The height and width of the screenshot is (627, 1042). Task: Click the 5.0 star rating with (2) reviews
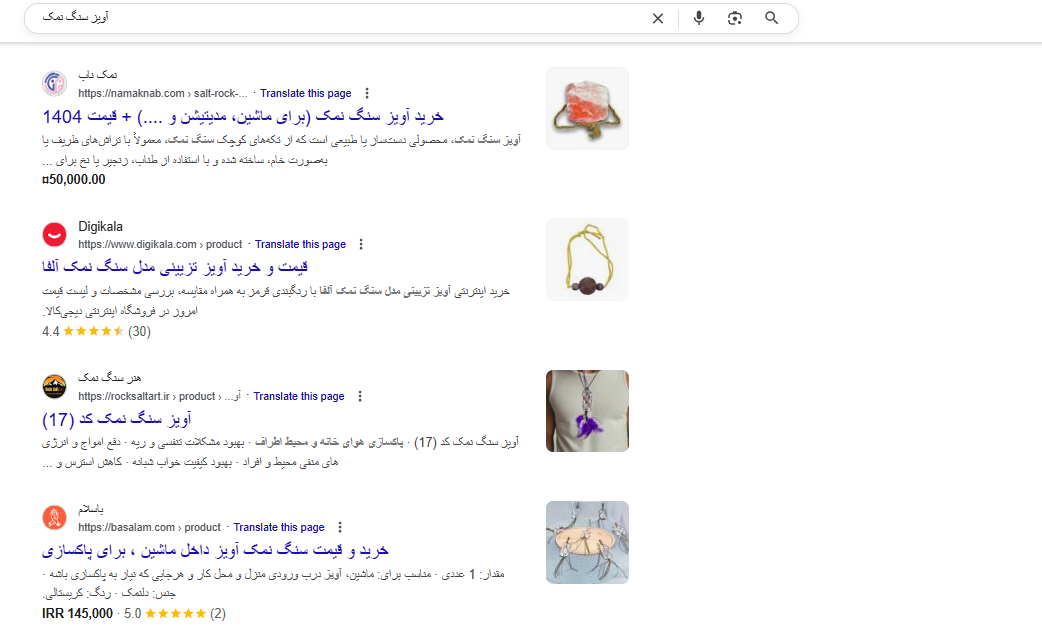175,614
